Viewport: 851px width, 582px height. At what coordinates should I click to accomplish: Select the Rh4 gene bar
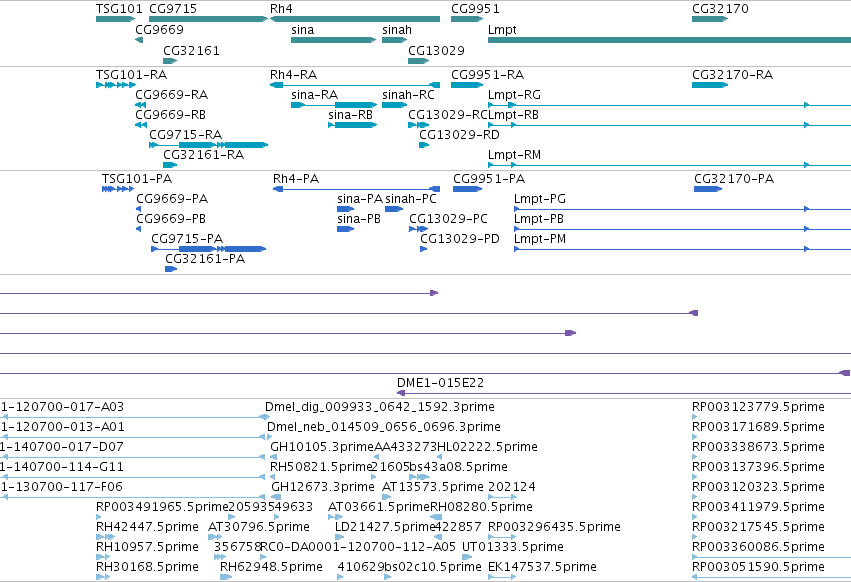coord(355,19)
